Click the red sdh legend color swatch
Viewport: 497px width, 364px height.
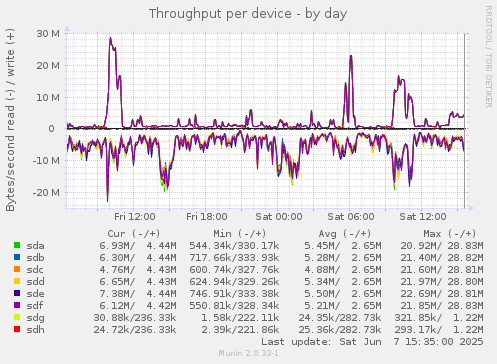tap(17, 329)
